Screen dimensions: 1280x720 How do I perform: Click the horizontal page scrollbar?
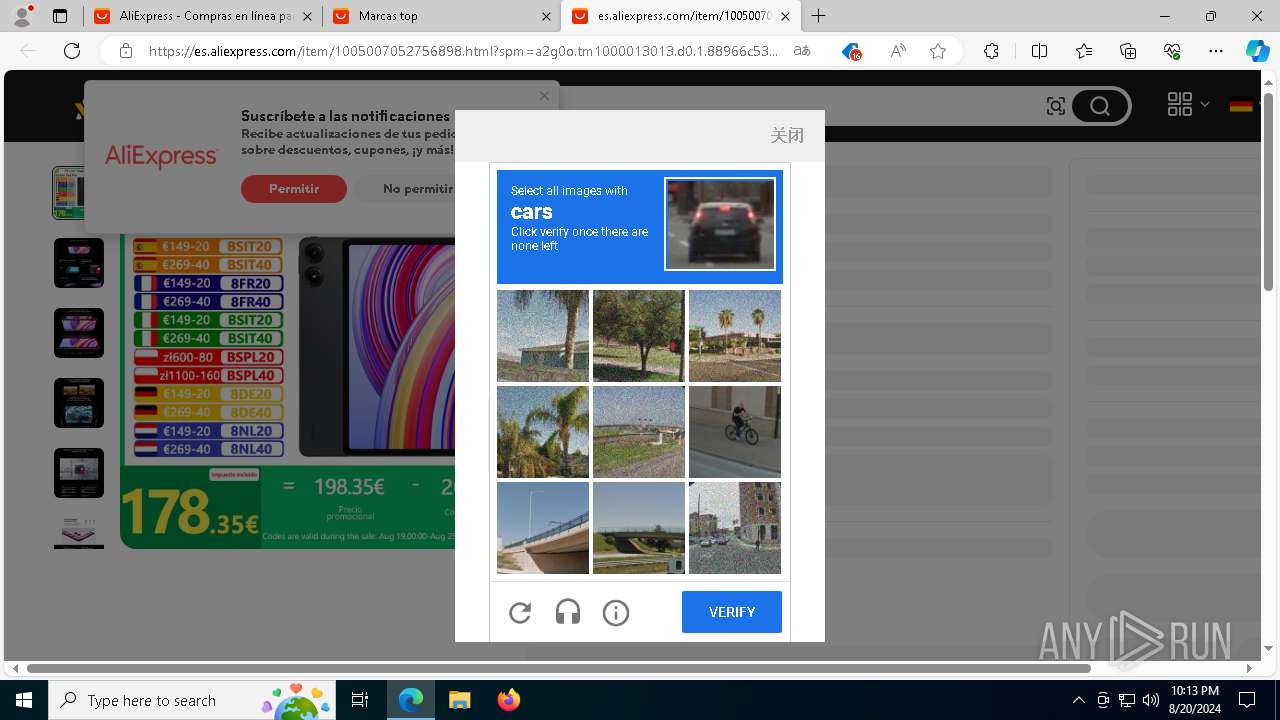tap(558, 668)
